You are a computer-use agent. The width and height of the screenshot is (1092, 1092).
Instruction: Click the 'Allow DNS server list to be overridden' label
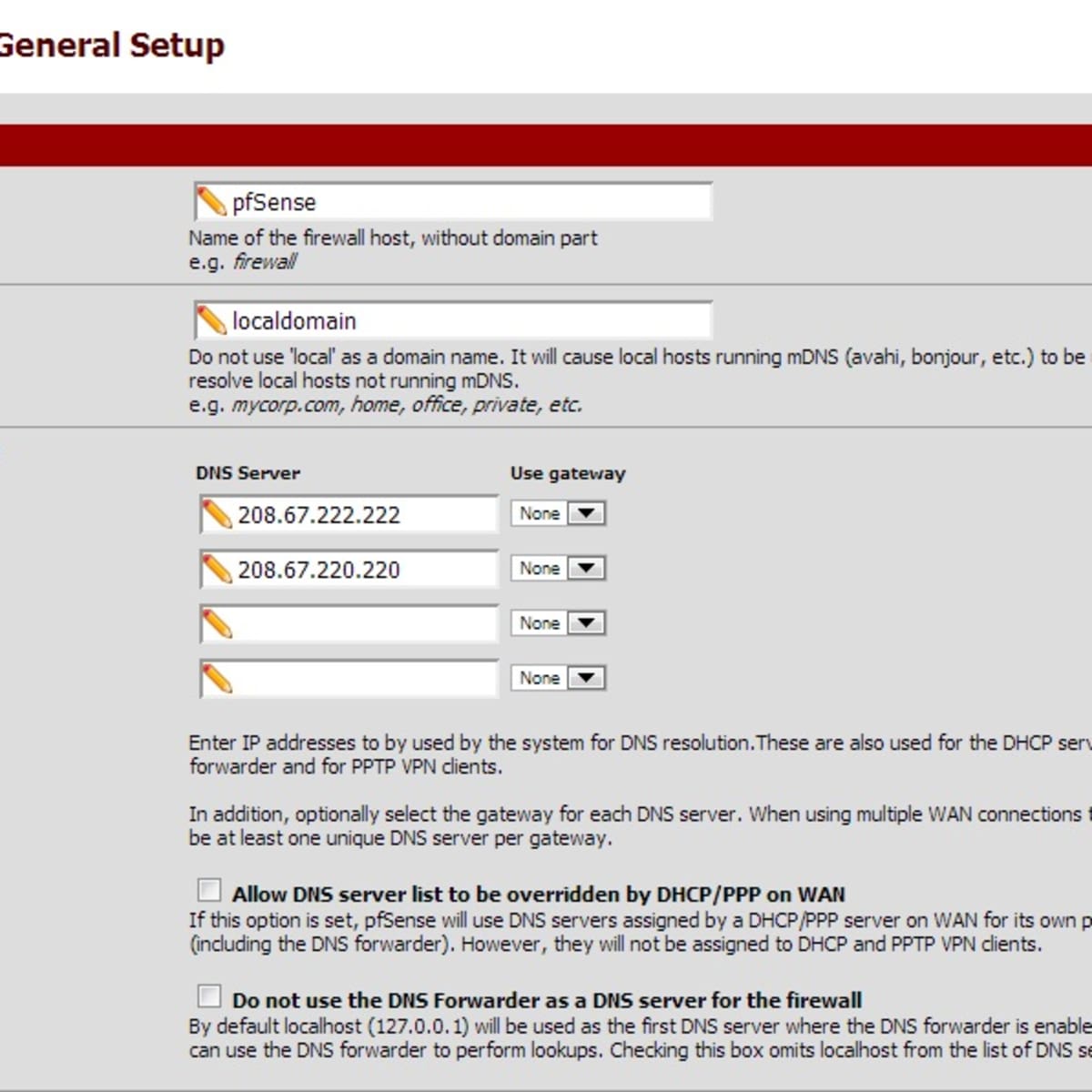[x=538, y=895]
